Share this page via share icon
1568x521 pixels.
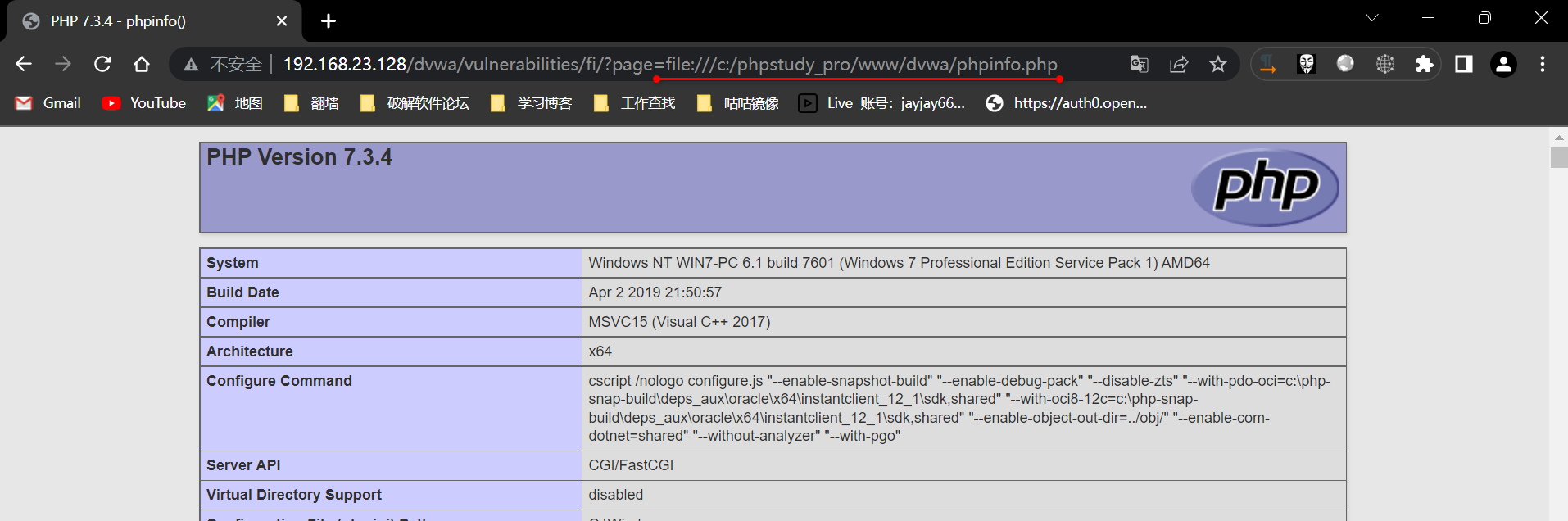click(1178, 64)
